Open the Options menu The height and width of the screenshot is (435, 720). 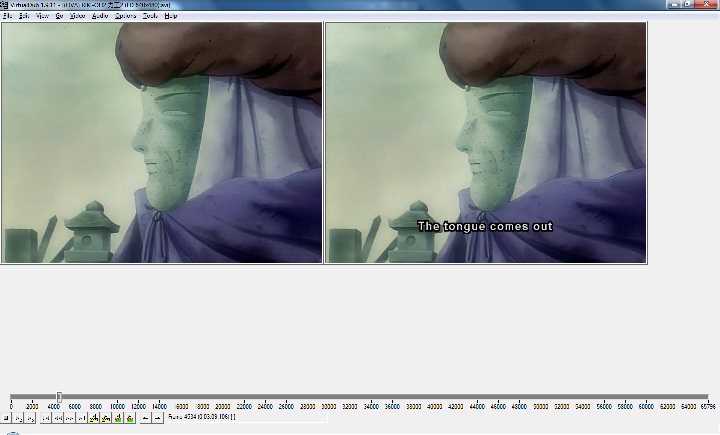125,16
